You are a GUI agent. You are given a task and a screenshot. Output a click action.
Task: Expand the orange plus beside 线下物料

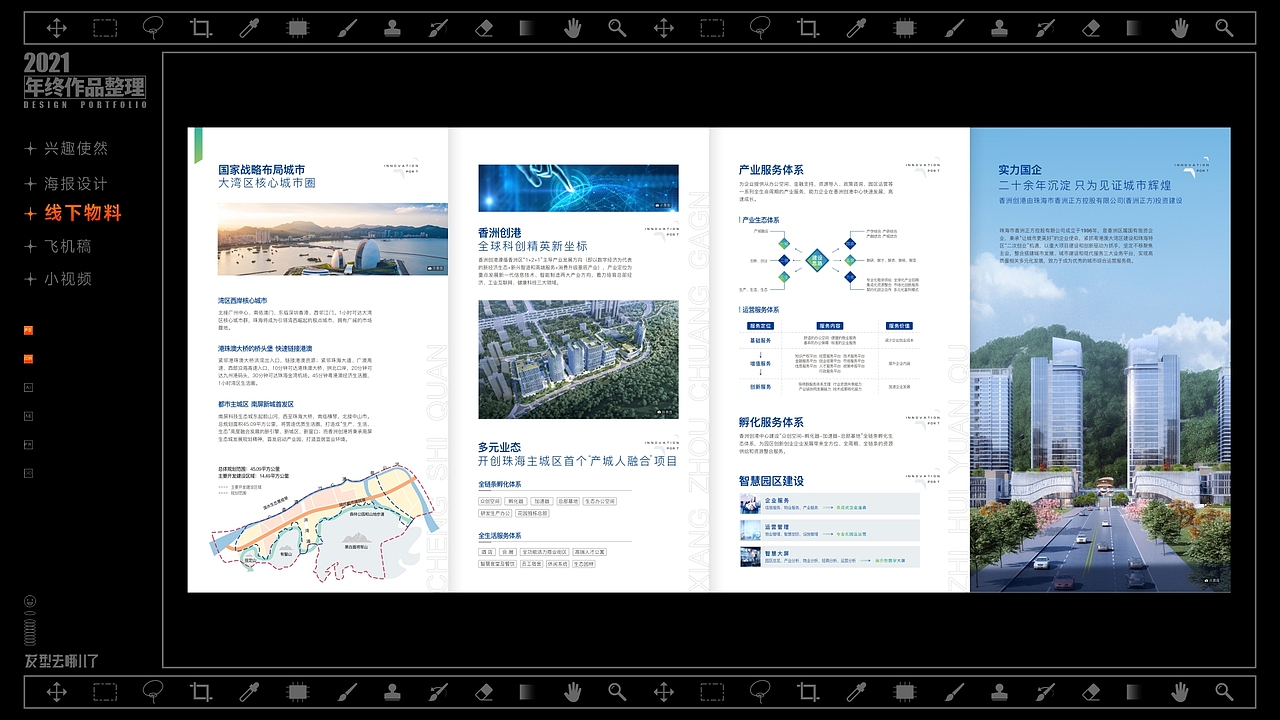coord(30,213)
